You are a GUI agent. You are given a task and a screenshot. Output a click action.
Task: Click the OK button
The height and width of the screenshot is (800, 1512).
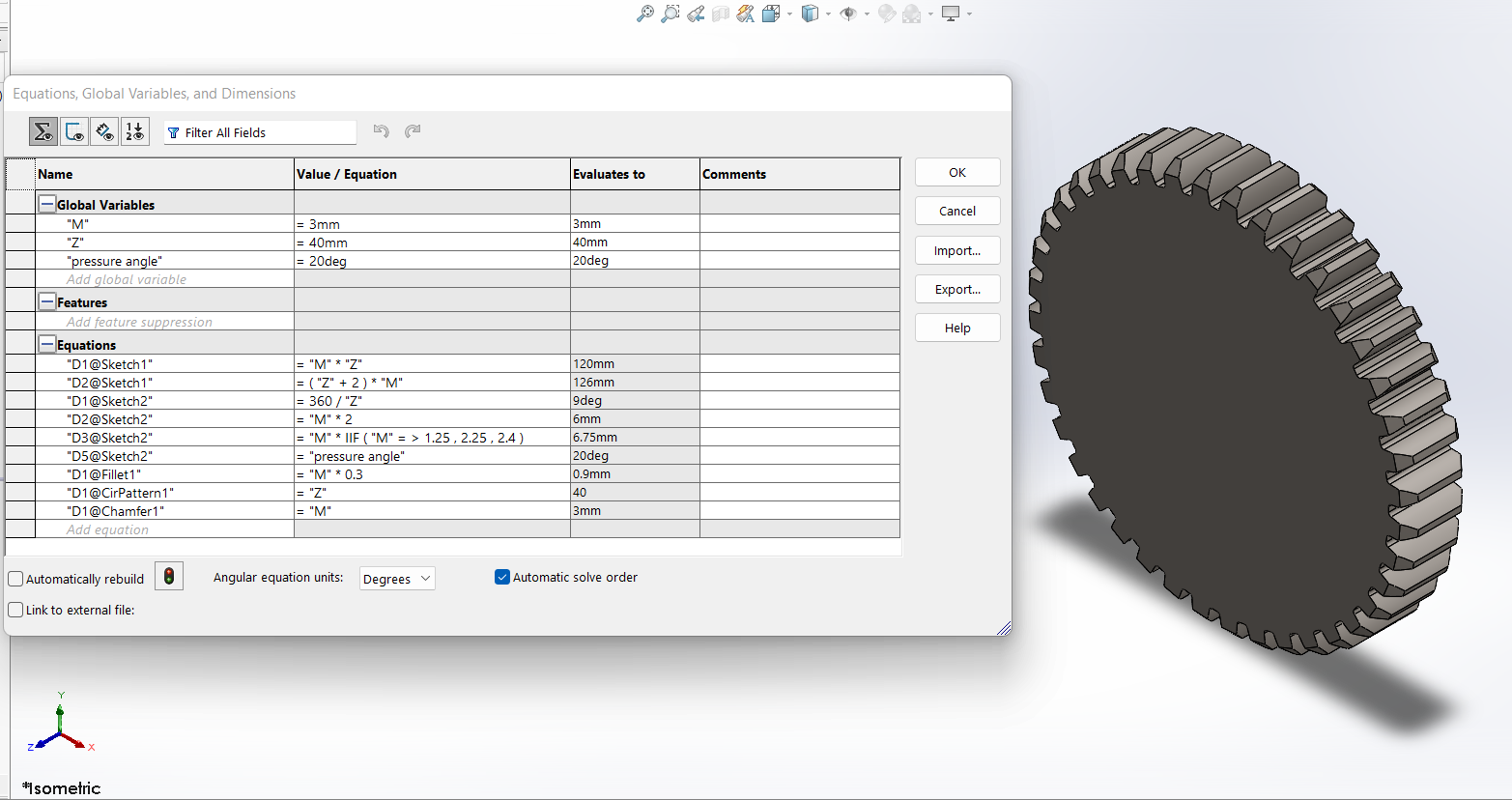(x=957, y=172)
